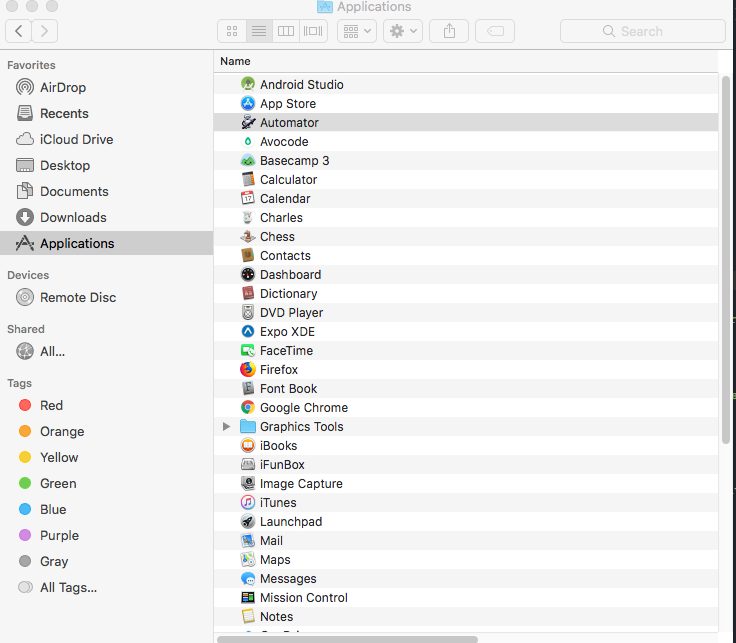Click the Firefox icon

(247, 369)
